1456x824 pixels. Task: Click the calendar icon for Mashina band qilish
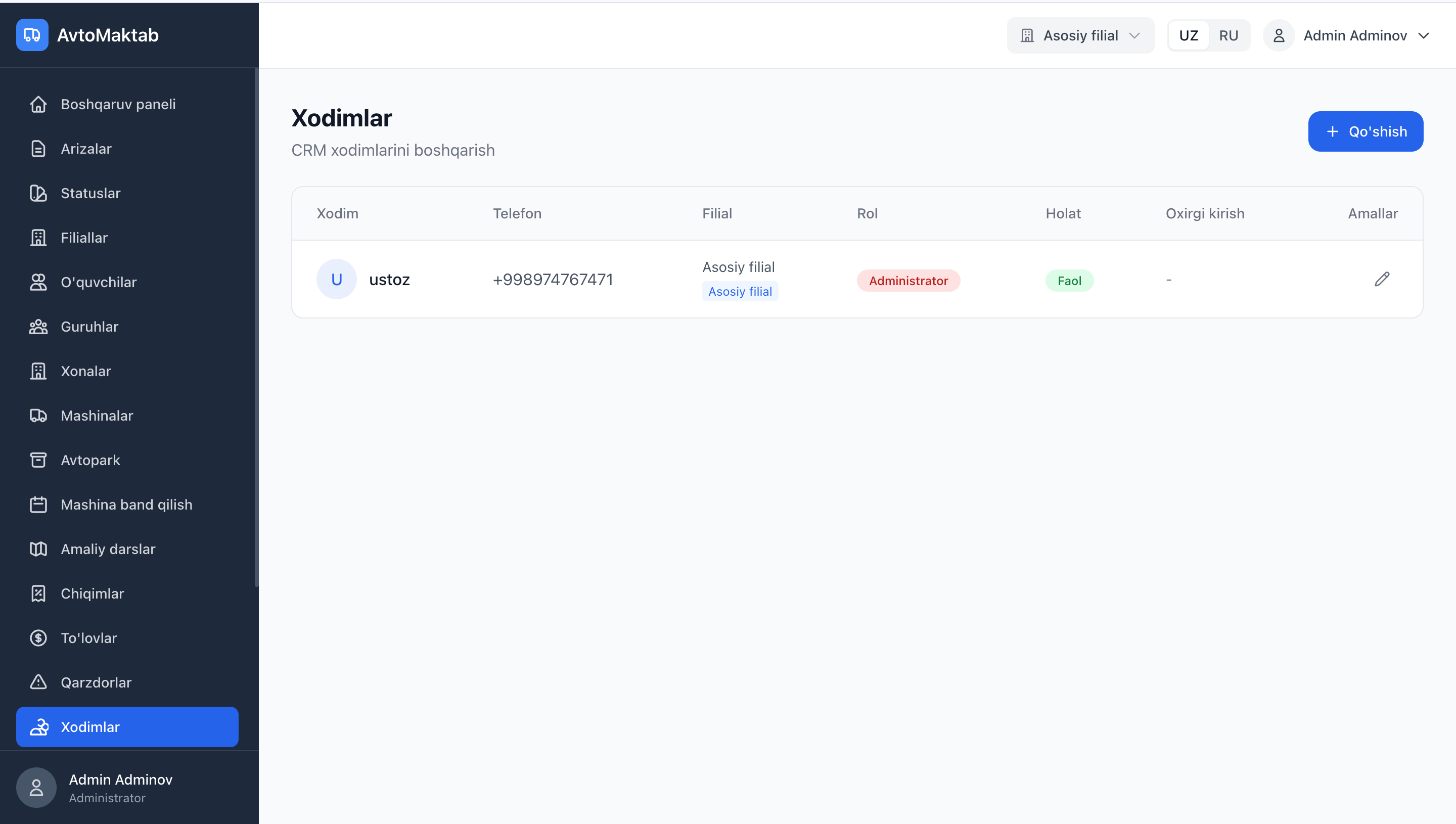pos(38,504)
